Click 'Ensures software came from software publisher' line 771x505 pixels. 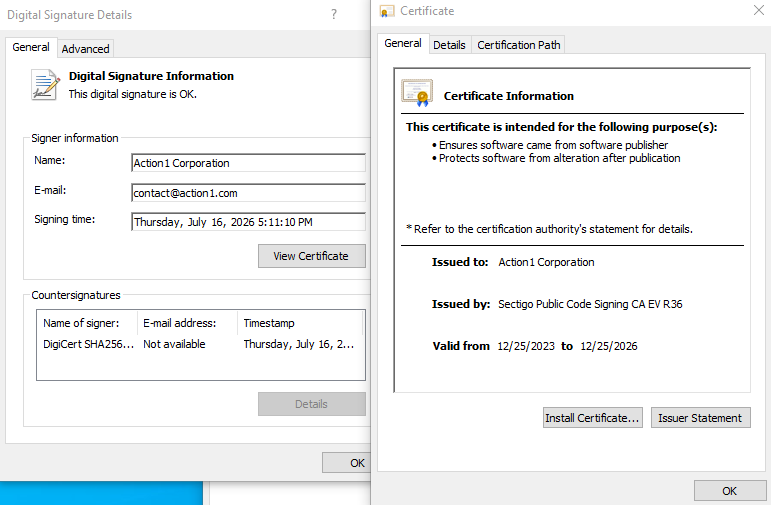[x=553, y=145]
